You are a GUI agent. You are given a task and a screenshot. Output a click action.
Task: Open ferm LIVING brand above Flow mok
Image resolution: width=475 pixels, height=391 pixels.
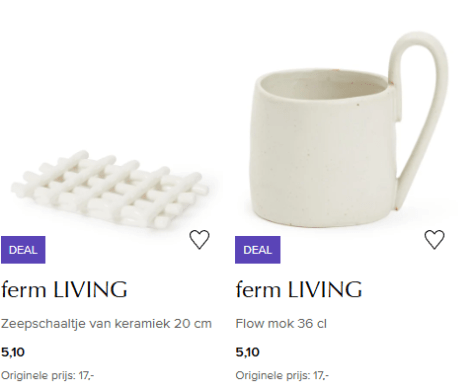299,289
